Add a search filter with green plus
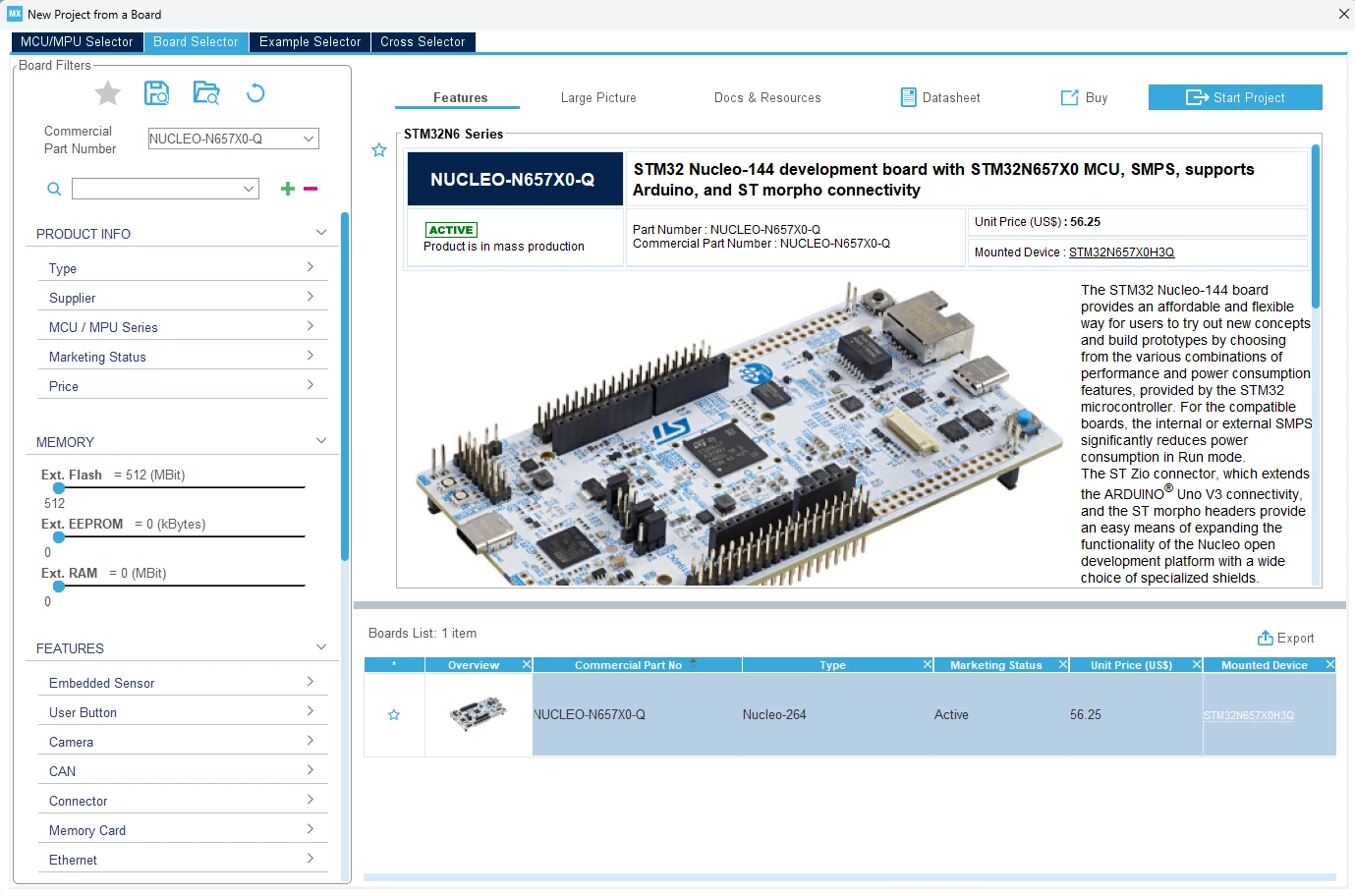The width and height of the screenshot is (1355, 896). pos(288,189)
